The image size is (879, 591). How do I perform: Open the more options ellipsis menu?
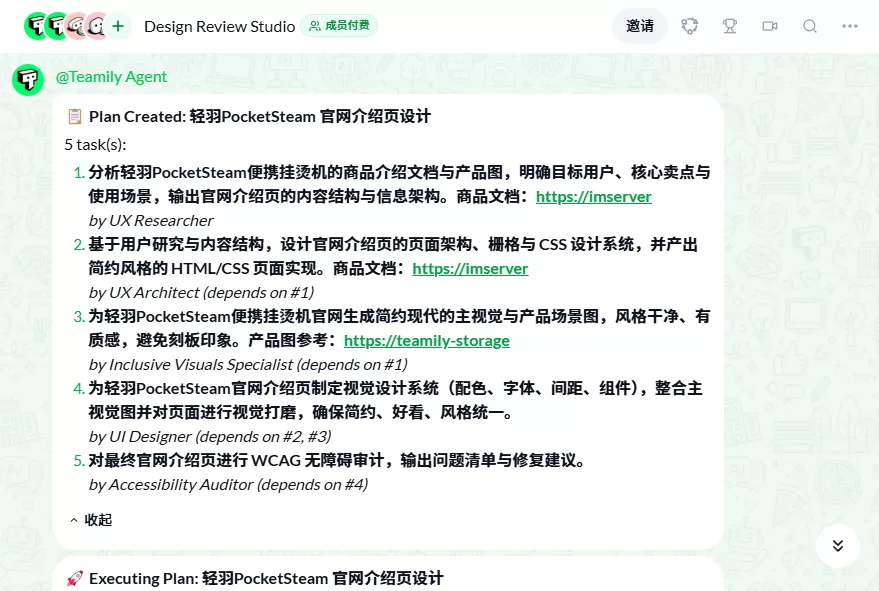[850, 26]
